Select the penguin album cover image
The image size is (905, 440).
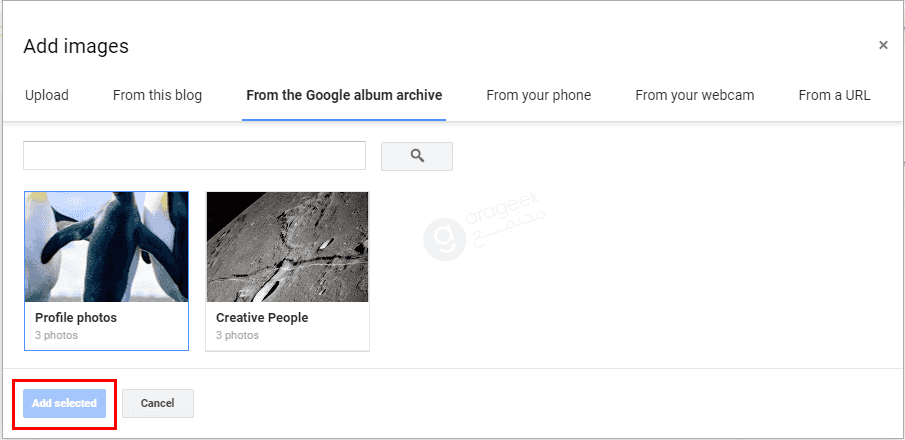(106, 247)
